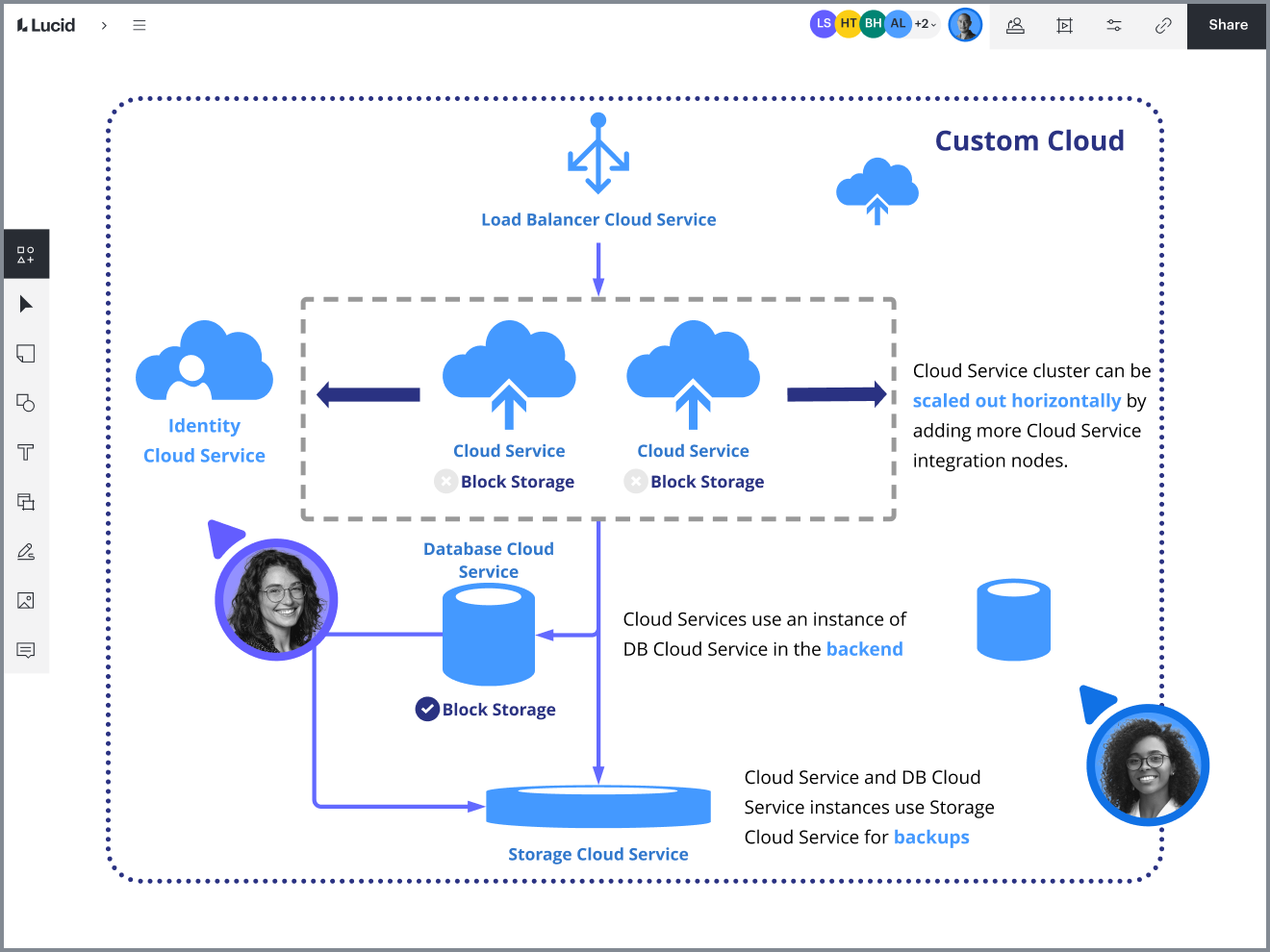Screen dimensions: 1270x952
Task: Choose the sticky note tool
Action: (26, 354)
